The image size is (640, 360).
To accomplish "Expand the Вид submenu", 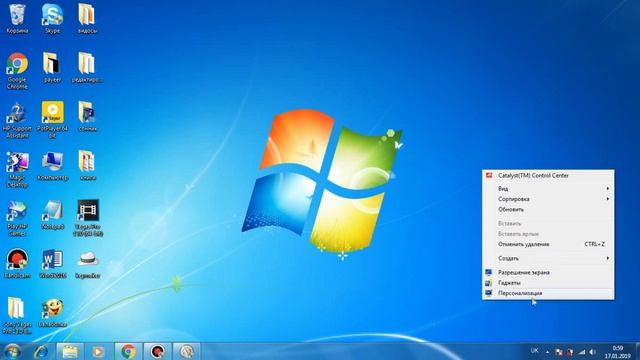I will click(548, 189).
